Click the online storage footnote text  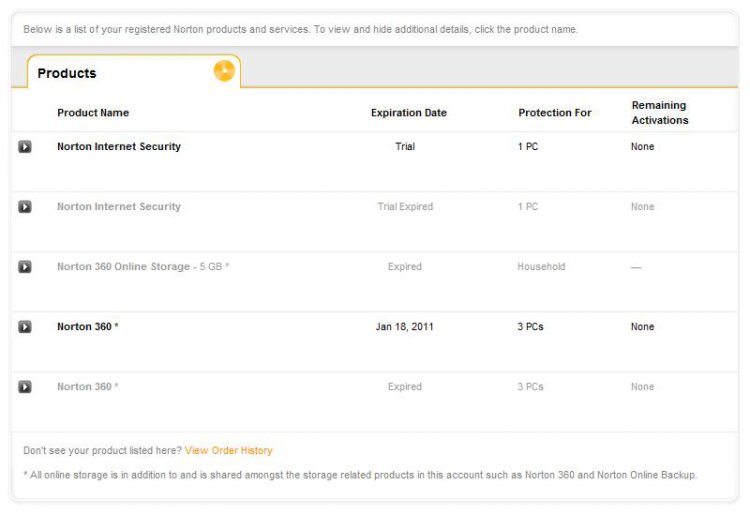(360, 475)
